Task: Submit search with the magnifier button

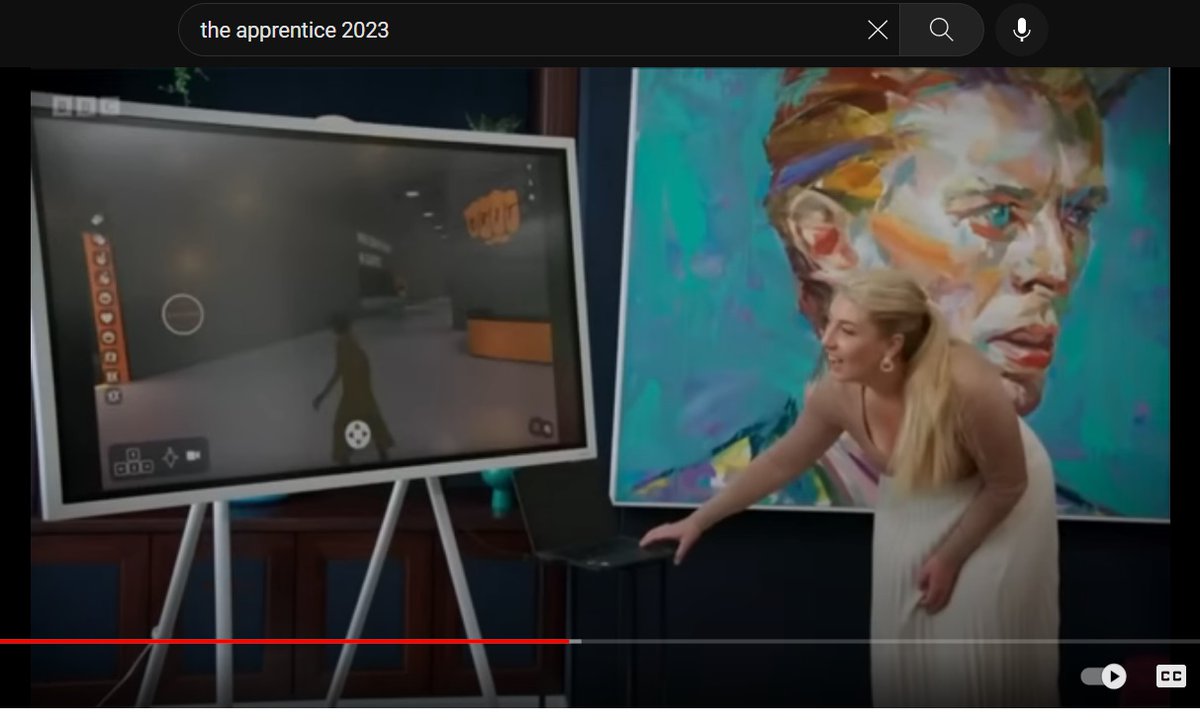Action: pyautogui.click(x=941, y=30)
